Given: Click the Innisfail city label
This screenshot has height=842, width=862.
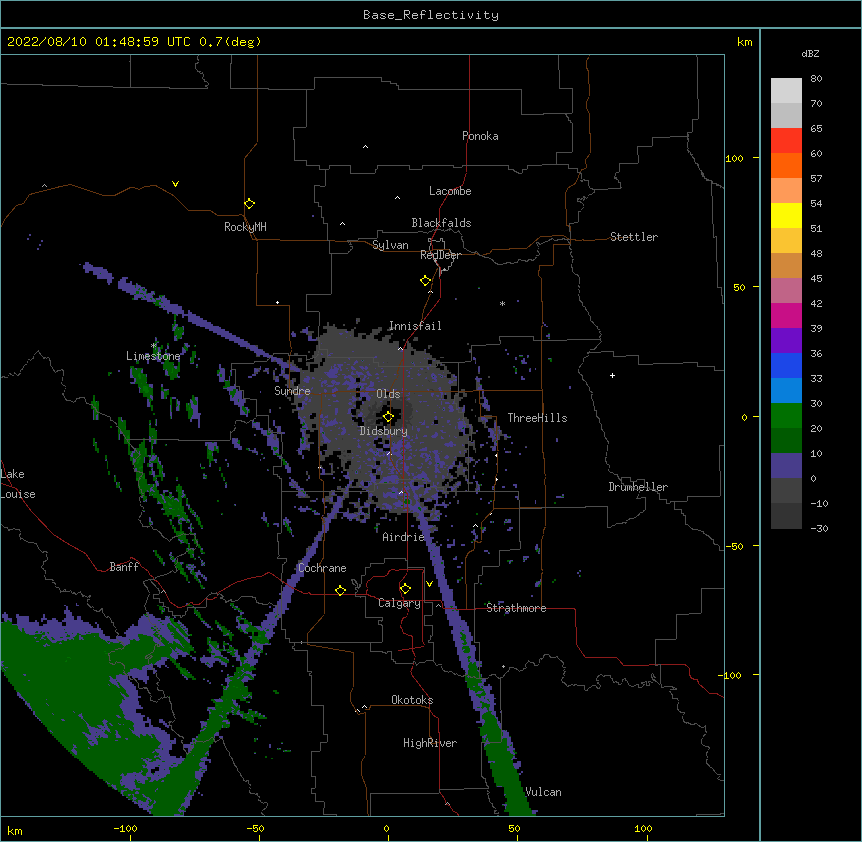Looking at the screenshot, I should (x=415, y=326).
